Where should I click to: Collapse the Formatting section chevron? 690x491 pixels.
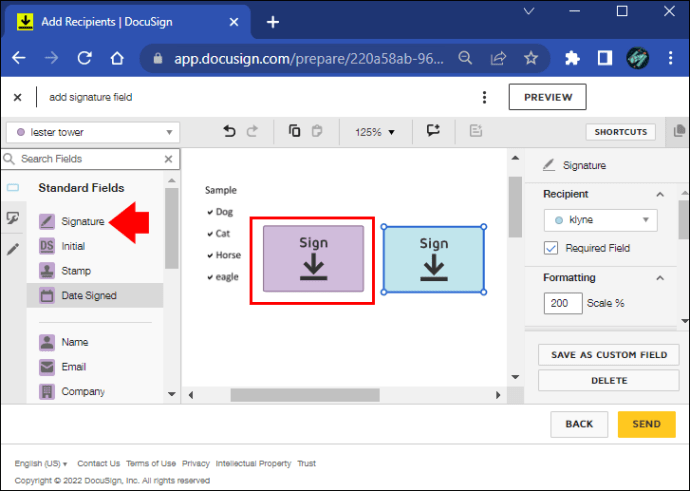tap(660, 278)
